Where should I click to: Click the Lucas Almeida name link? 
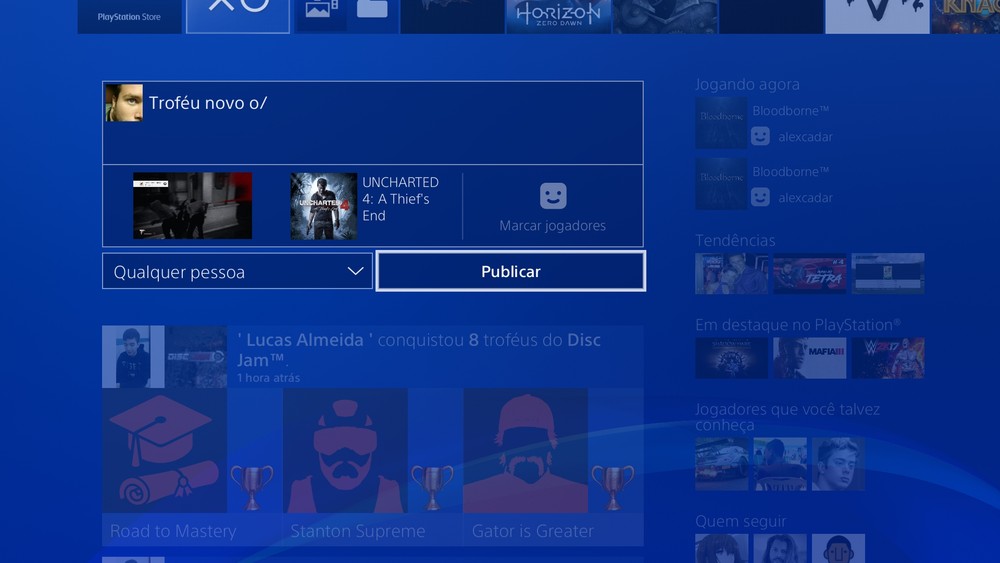pos(305,340)
